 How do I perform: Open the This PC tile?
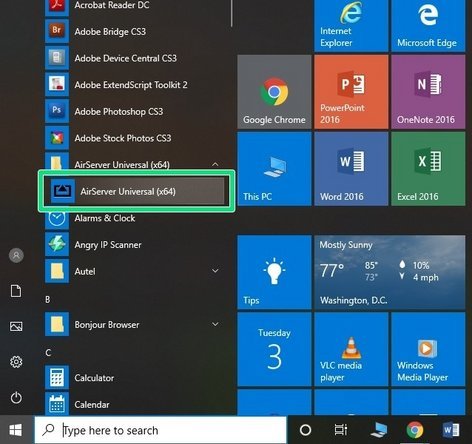point(274,169)
